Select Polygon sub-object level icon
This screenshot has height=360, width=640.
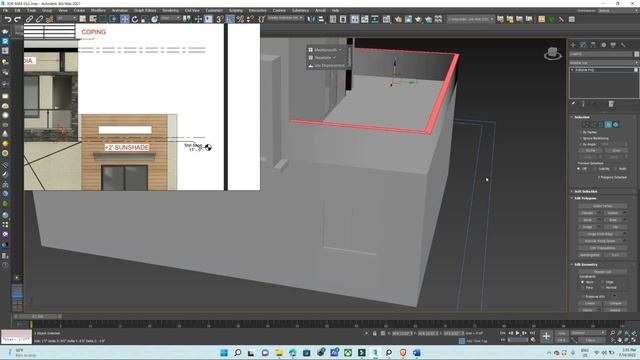tap(608, 124)
